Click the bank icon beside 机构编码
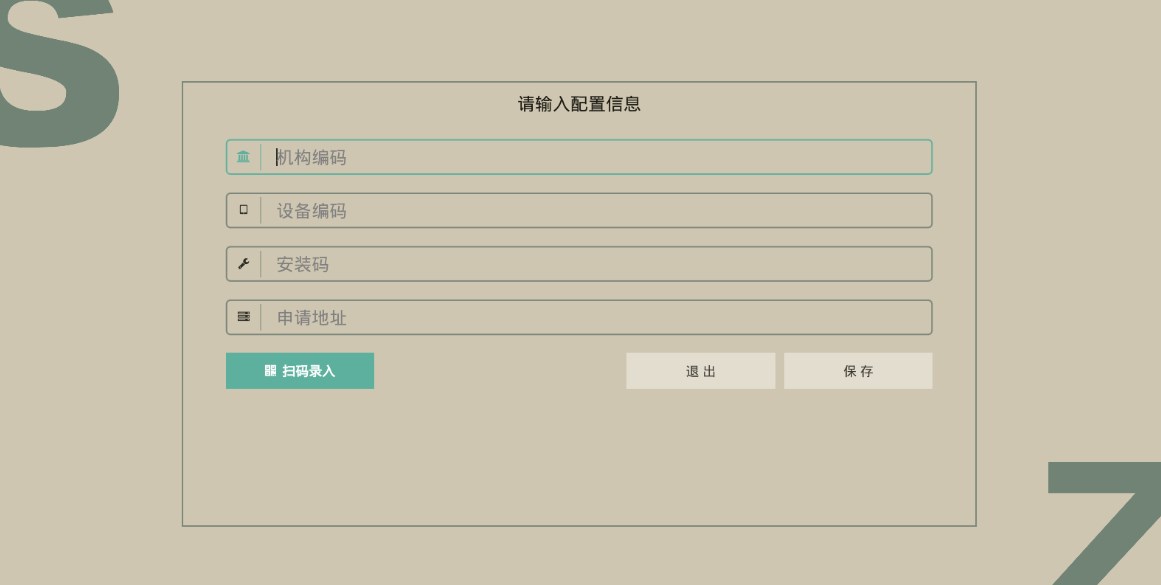 tap(243, 157)
